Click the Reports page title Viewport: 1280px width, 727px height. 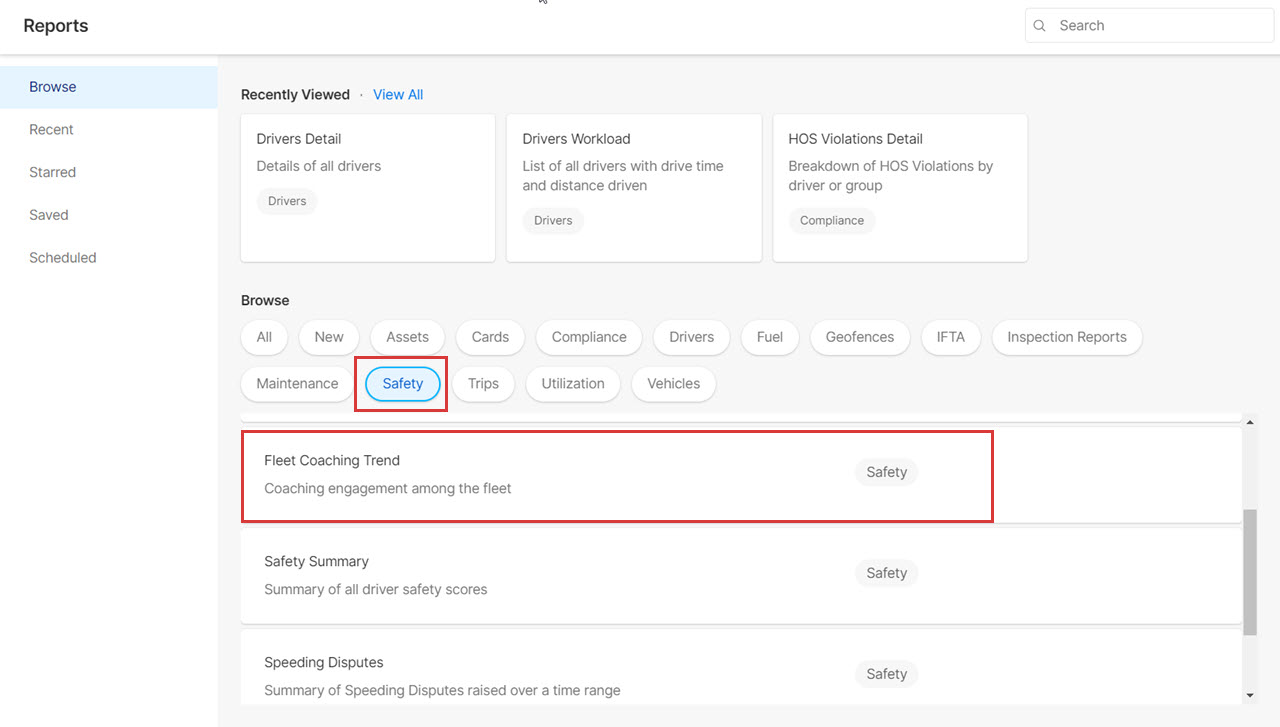click(56, 26)
